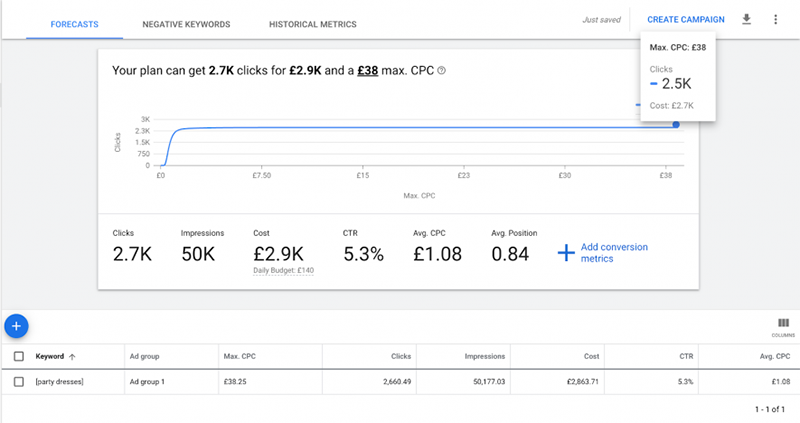Select the Forecasts tab
The height and width of the screenshot is (423, 800).
pyautogui.click(x=74, y=24)
